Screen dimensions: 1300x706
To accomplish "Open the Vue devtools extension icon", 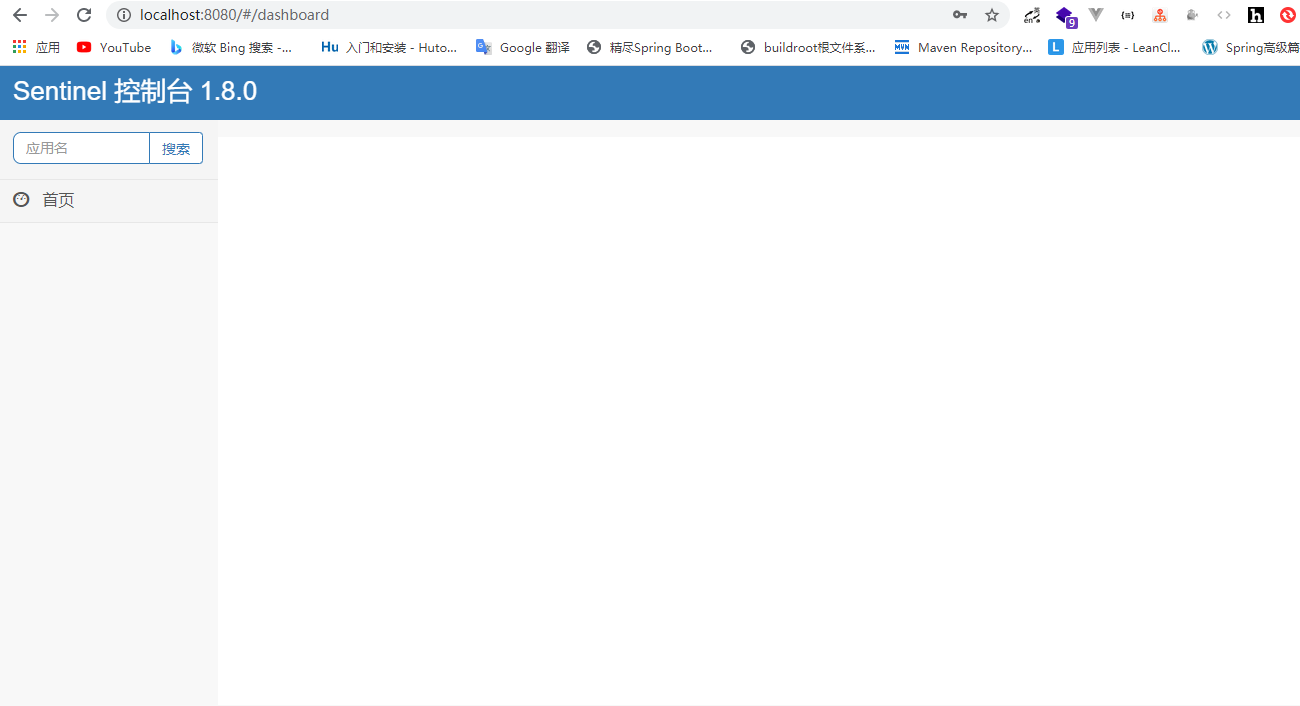I will pyautogui.click(x=1096, y=15).
